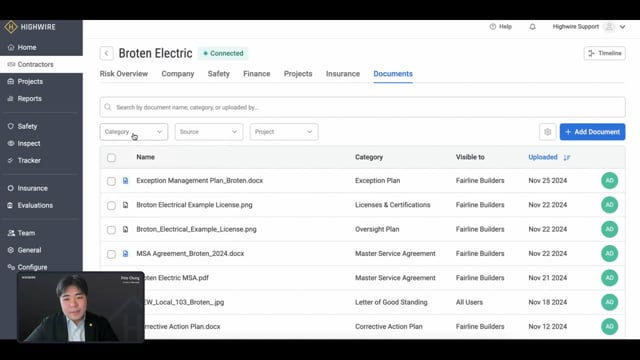Click the Highwire logo icon

click(x=11, y=27)
